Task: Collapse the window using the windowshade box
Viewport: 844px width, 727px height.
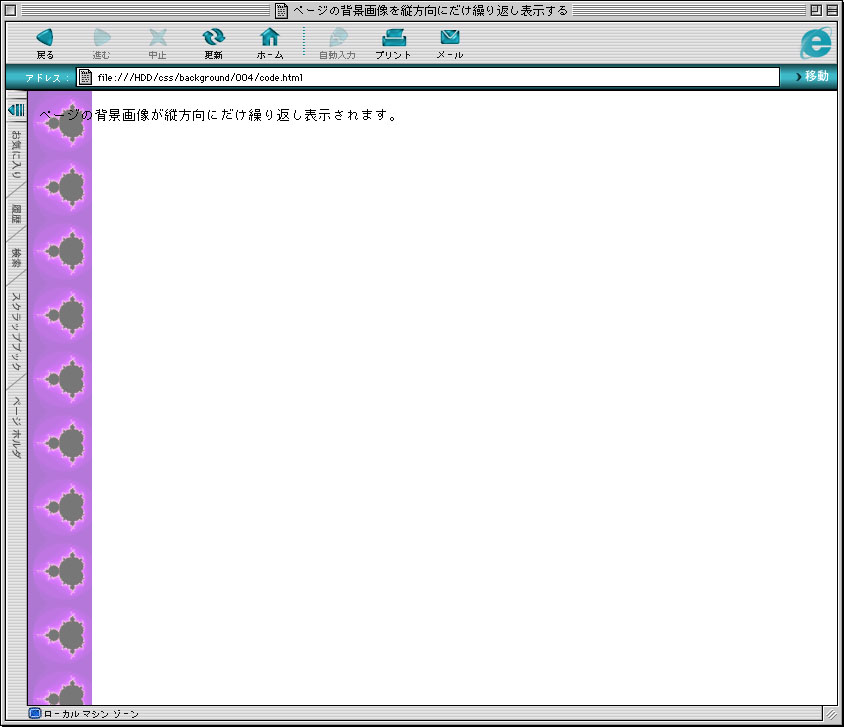Action: [832, 10]
